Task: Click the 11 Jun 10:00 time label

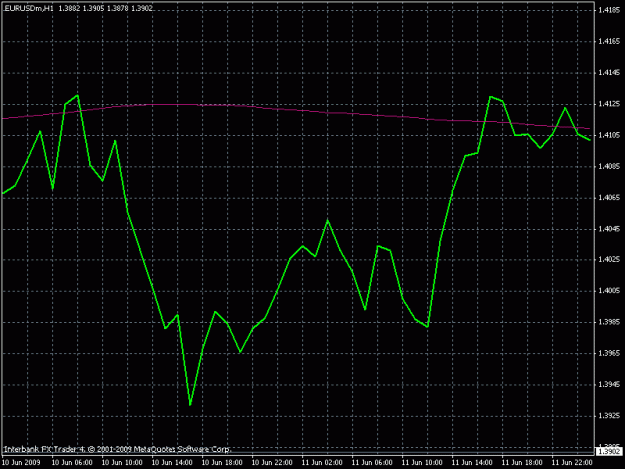Action: coord(422,463)
